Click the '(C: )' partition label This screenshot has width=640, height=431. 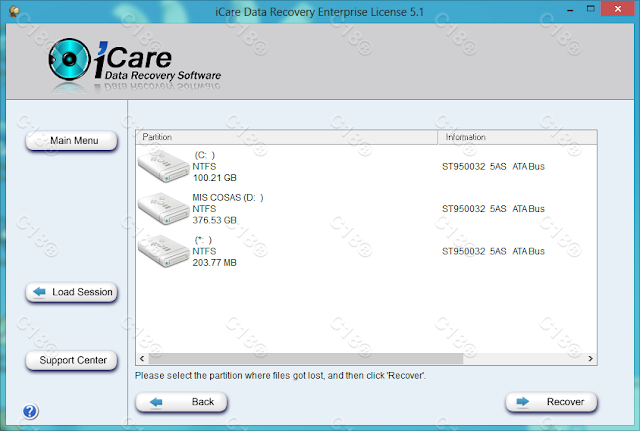tap(204, 155)
